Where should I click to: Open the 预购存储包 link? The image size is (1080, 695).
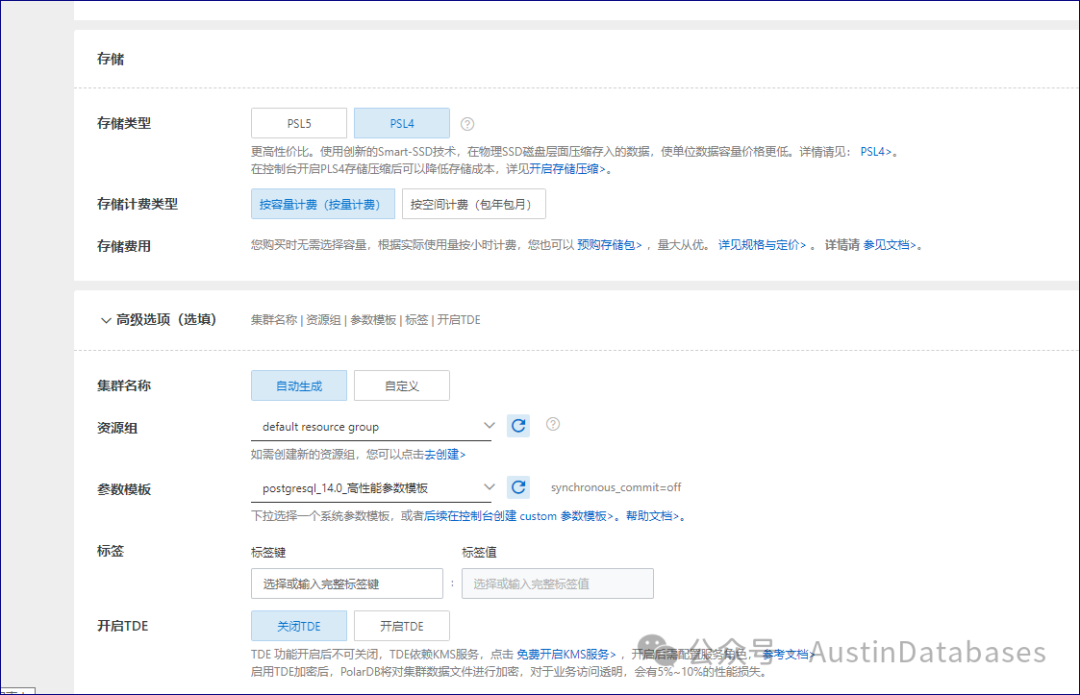(x=610, y=245)
